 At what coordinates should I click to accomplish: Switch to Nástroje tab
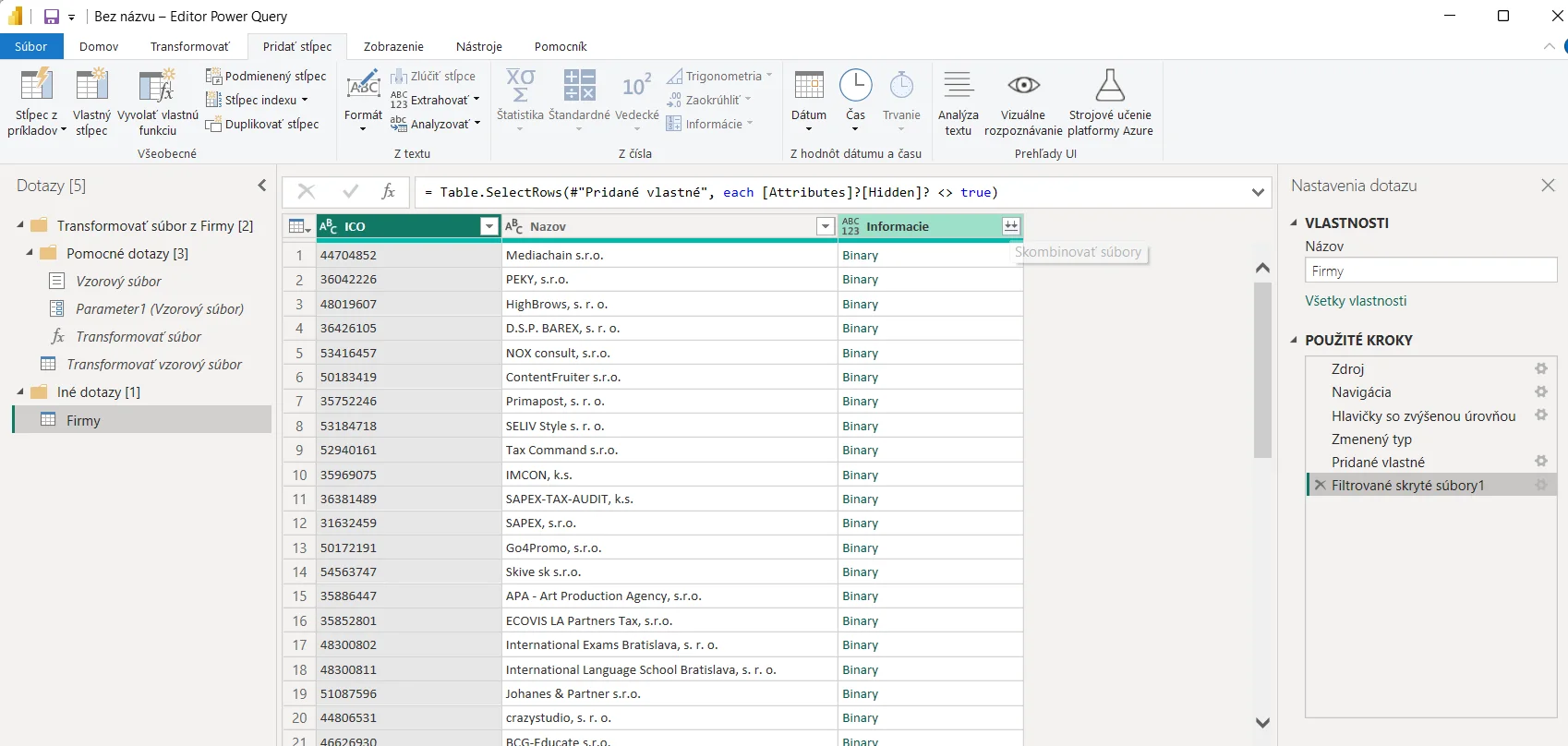click(479, 46)
